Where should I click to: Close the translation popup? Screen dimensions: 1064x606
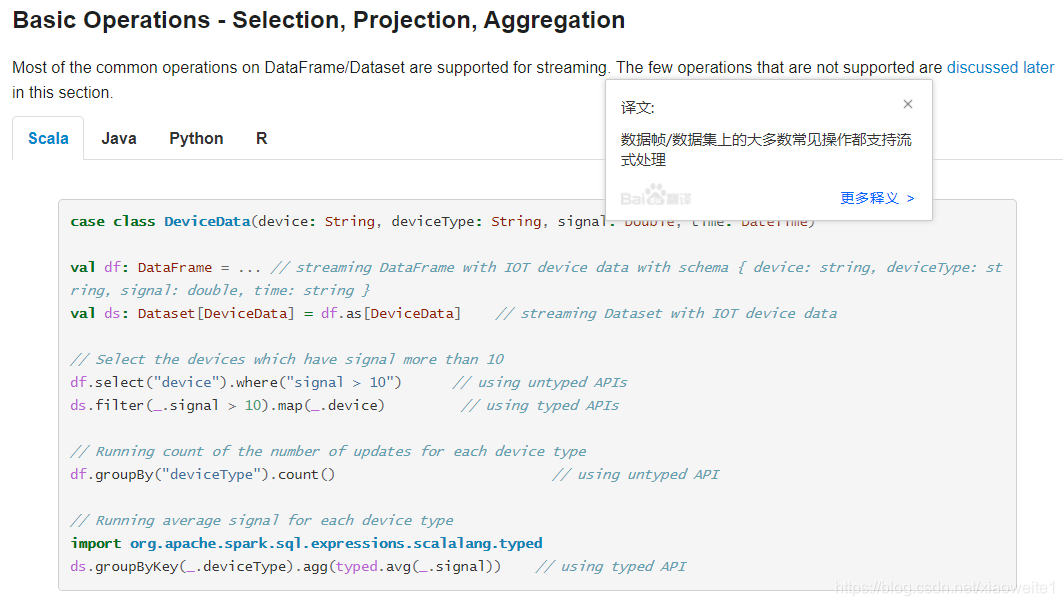pos(908,104)
